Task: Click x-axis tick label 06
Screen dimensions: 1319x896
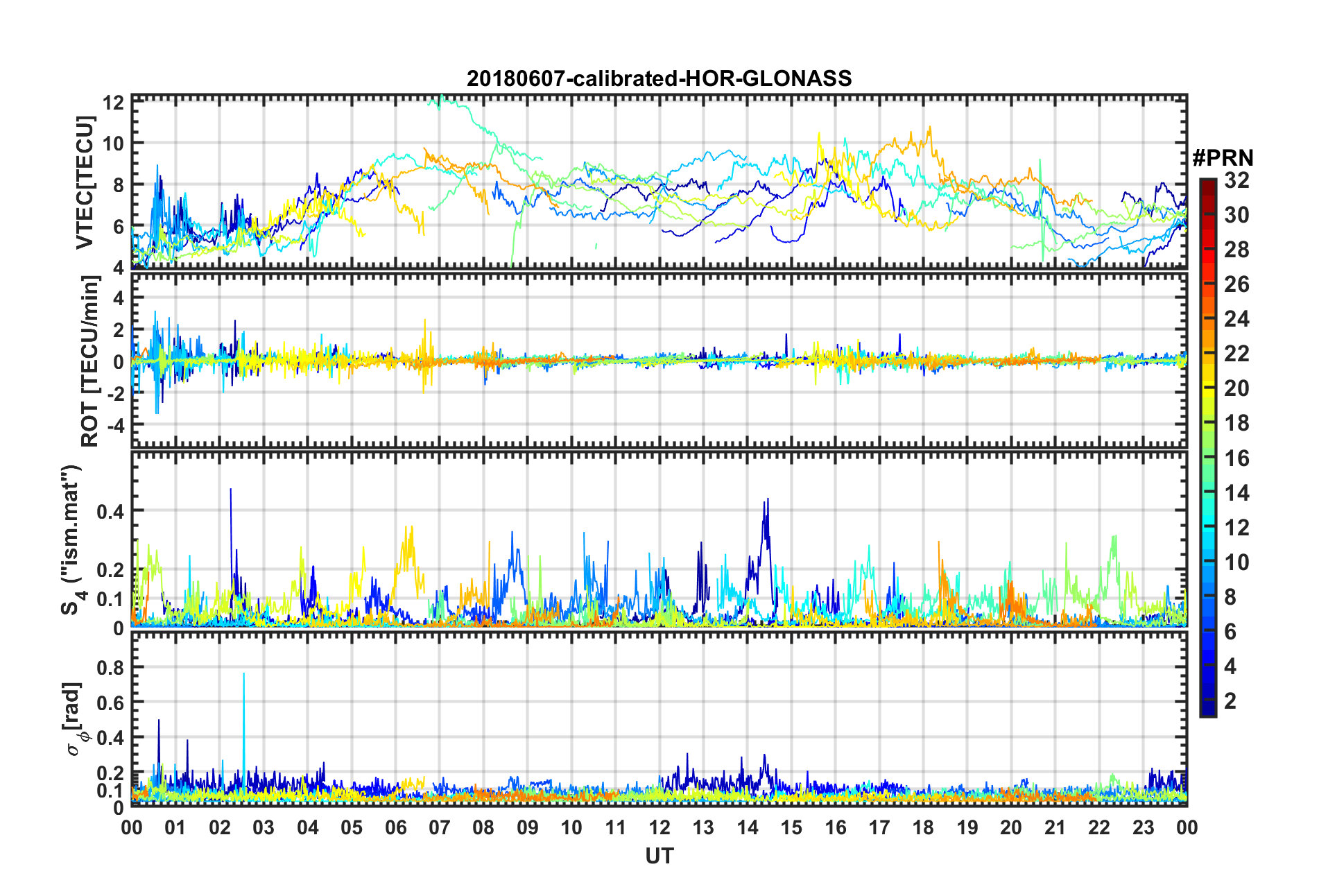Action: [395, 827]
